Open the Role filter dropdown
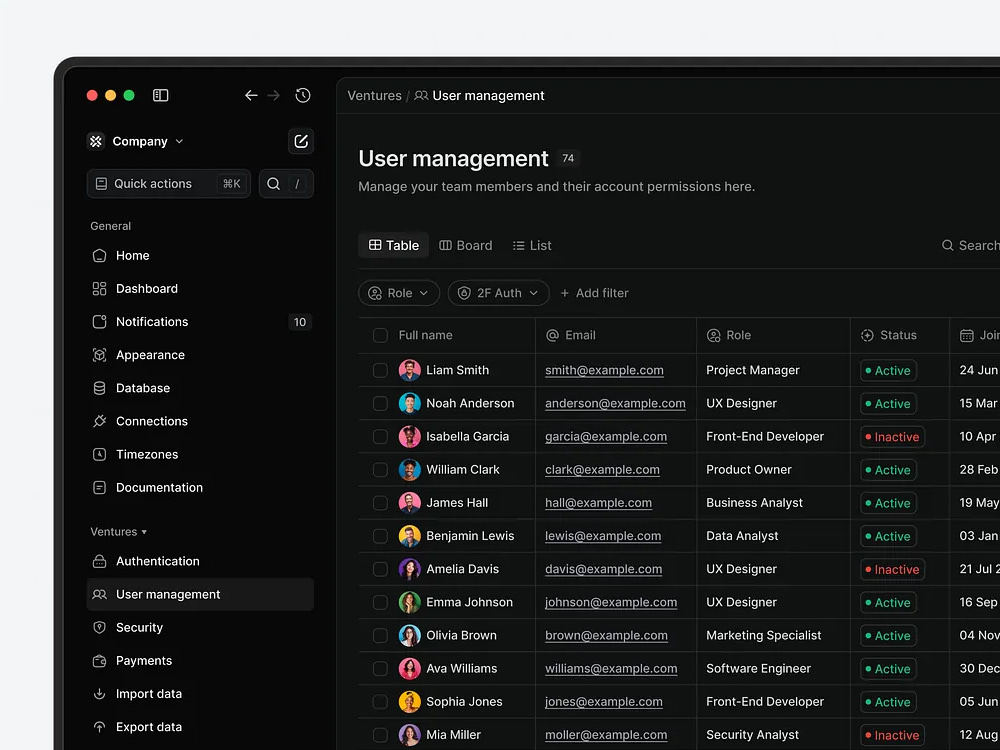This screenshot has width=1000, height=750. (x=399, y=293)
